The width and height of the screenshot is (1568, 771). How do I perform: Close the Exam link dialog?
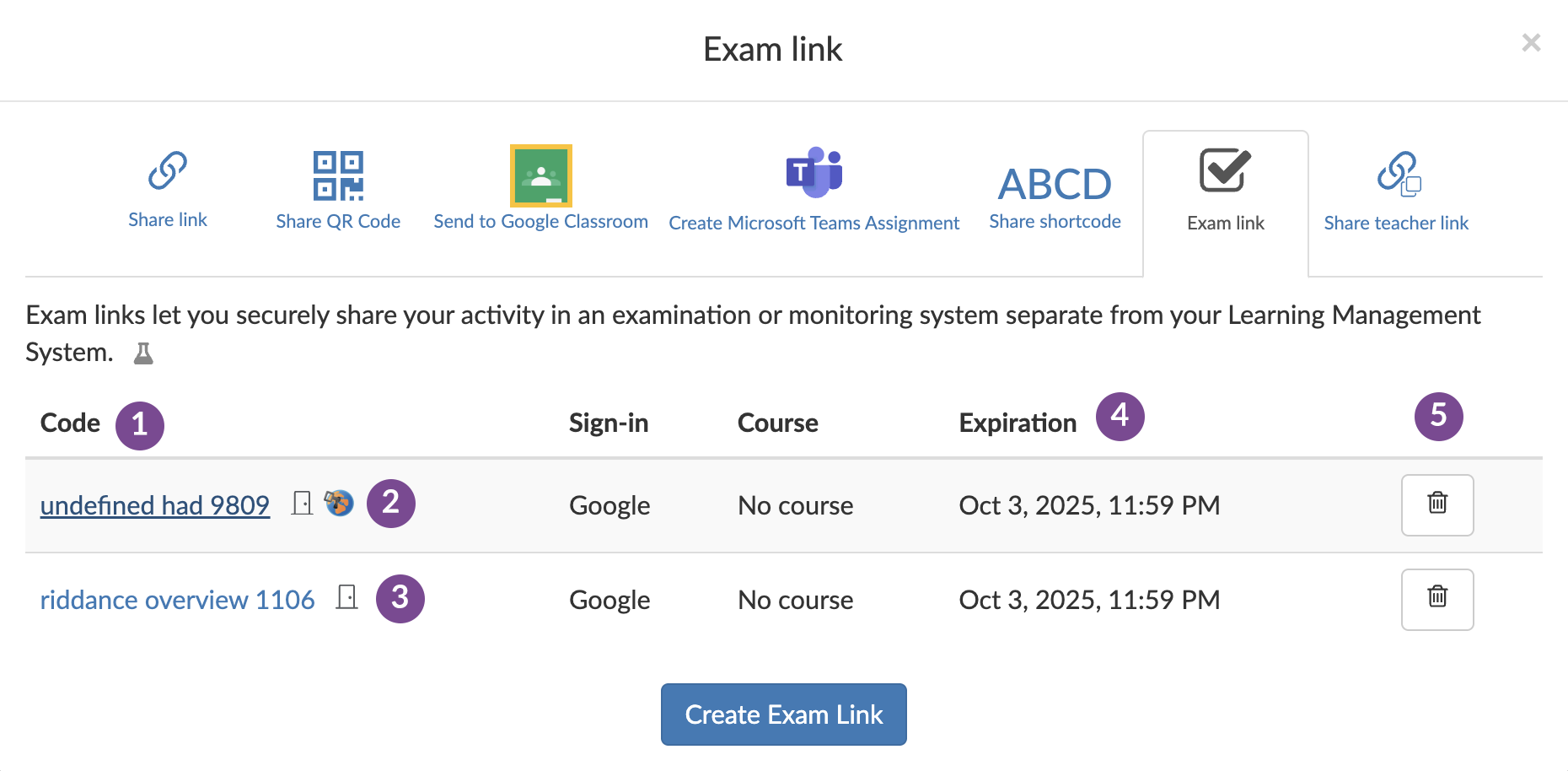[1532, 42]
